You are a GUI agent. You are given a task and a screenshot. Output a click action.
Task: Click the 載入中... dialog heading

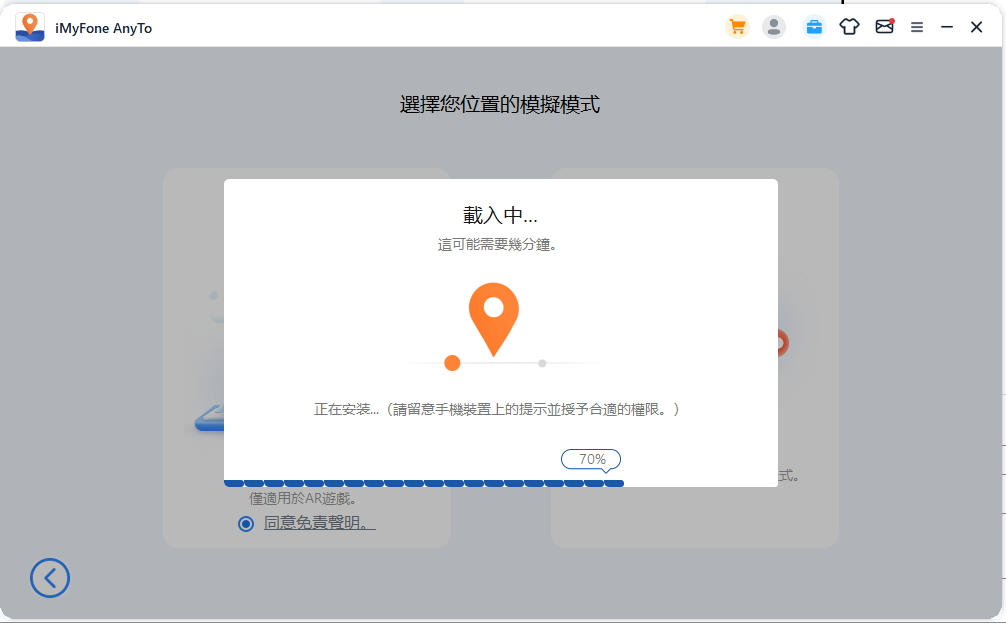[x=500, y=216]
